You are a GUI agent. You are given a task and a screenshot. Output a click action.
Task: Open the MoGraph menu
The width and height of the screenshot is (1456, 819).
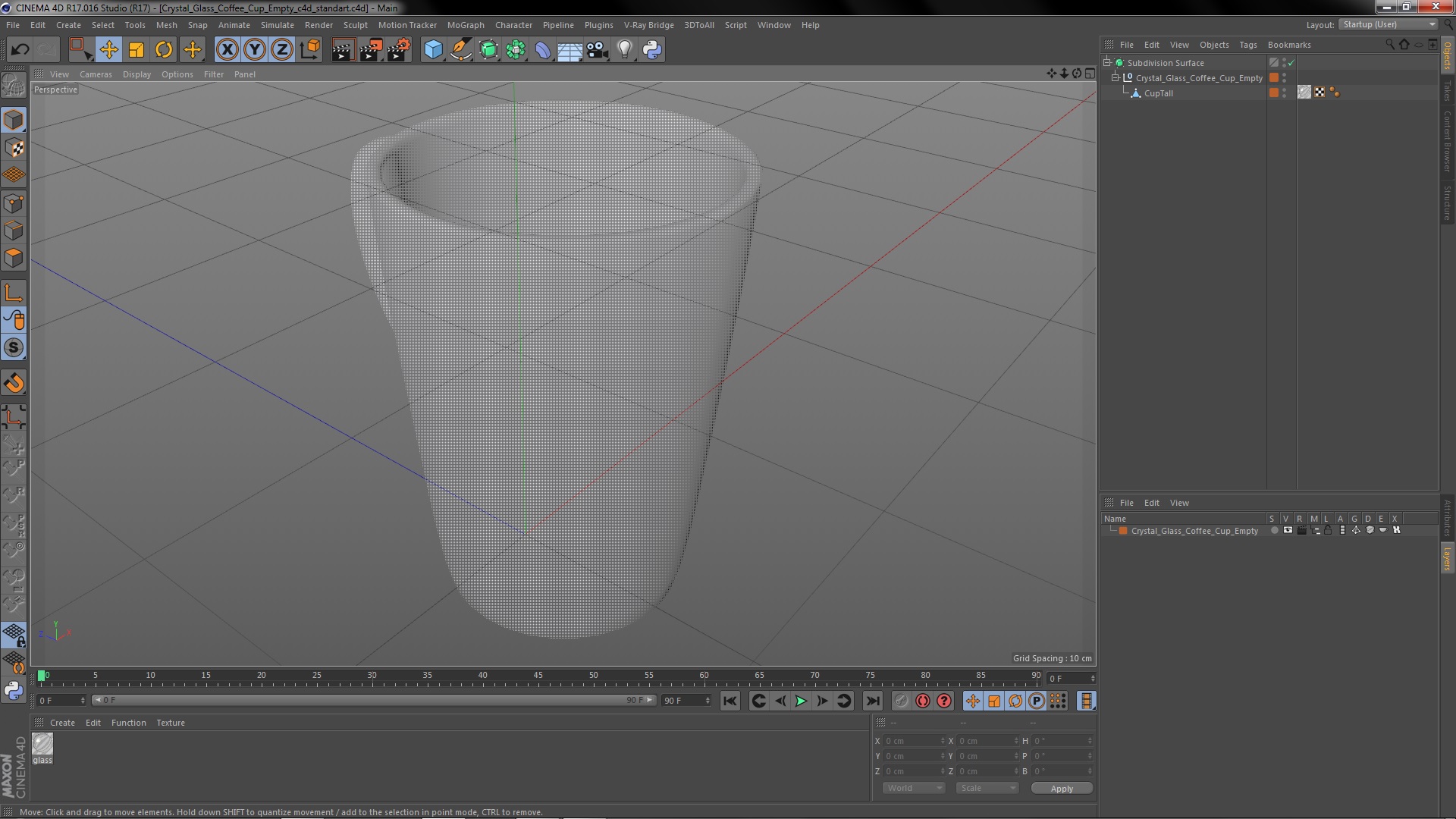tap(466, 25)
